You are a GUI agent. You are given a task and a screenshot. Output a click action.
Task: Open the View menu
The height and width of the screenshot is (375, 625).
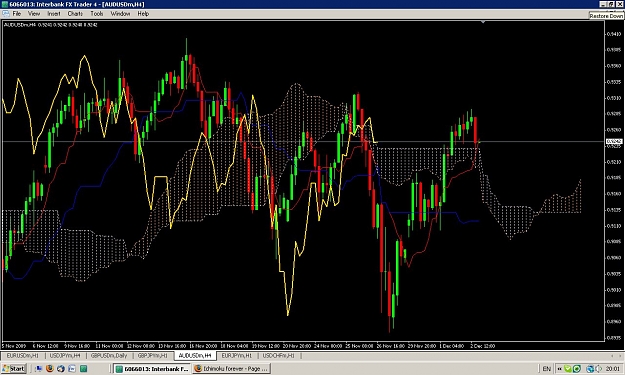pos(34,14)
